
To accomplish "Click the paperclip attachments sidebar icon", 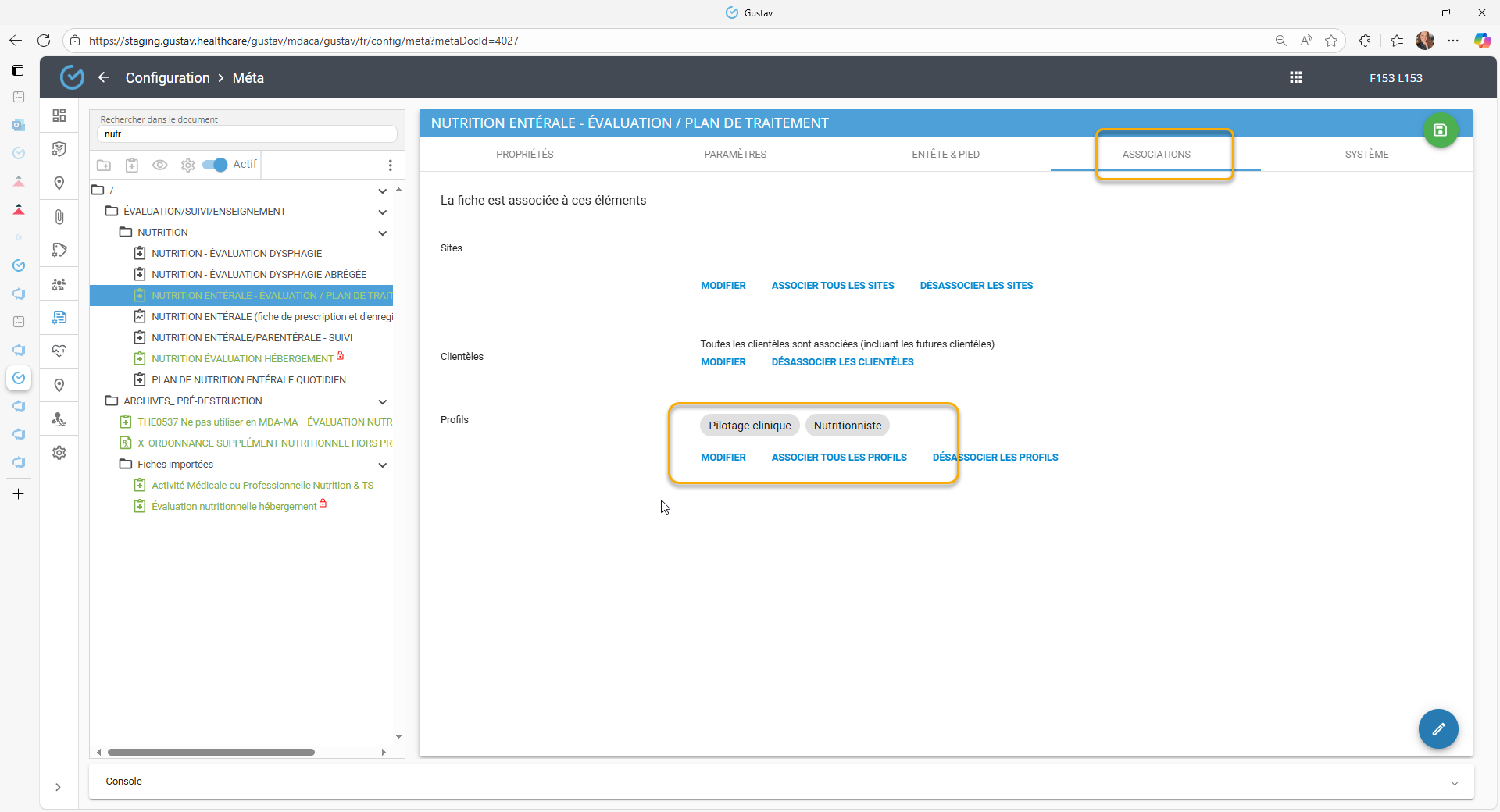I will [x=59, y=217].
